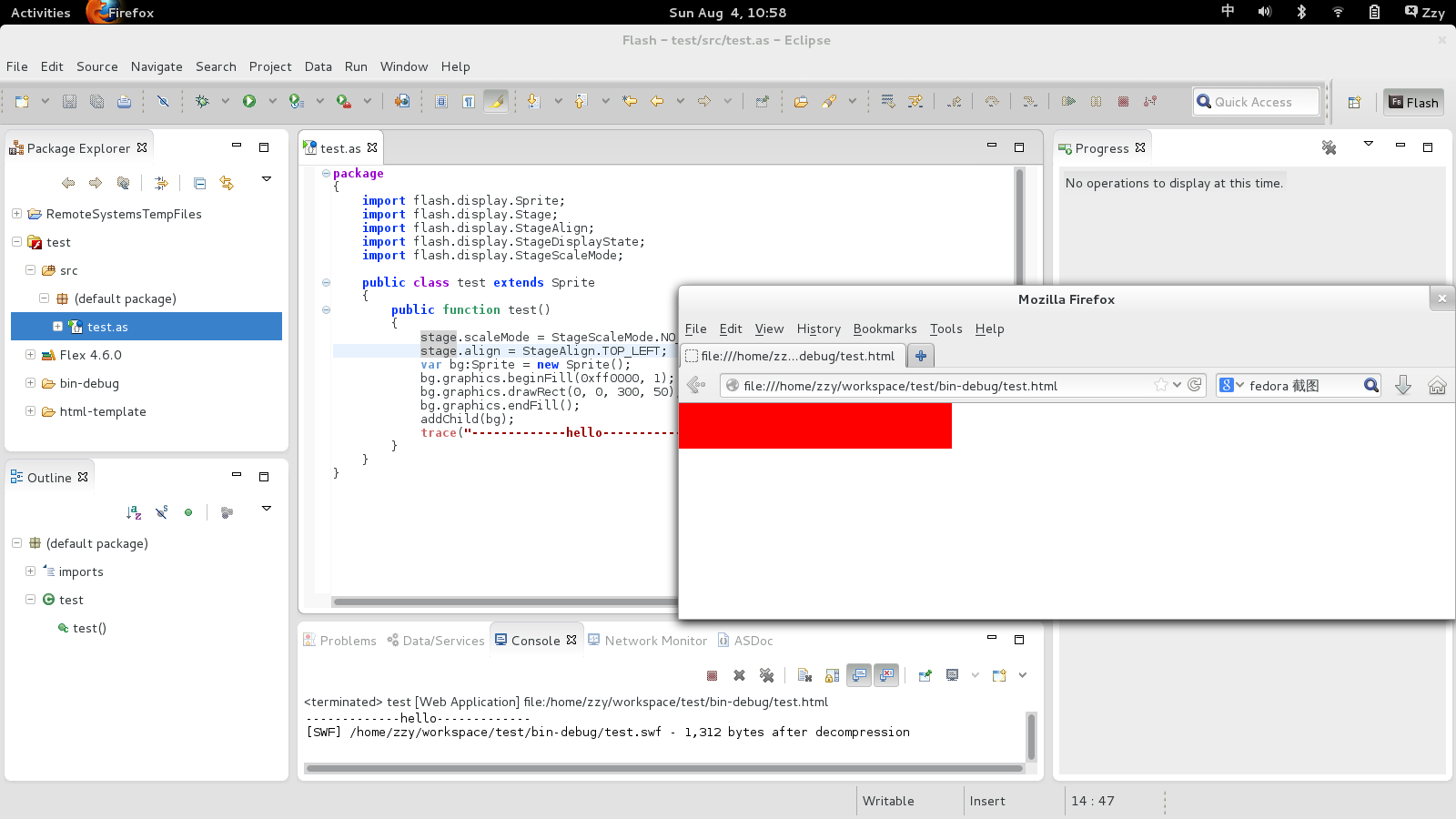Click Next Annotation down-arrow icon
Viewport: 1456px width, 819px height.
pos(533,101)
